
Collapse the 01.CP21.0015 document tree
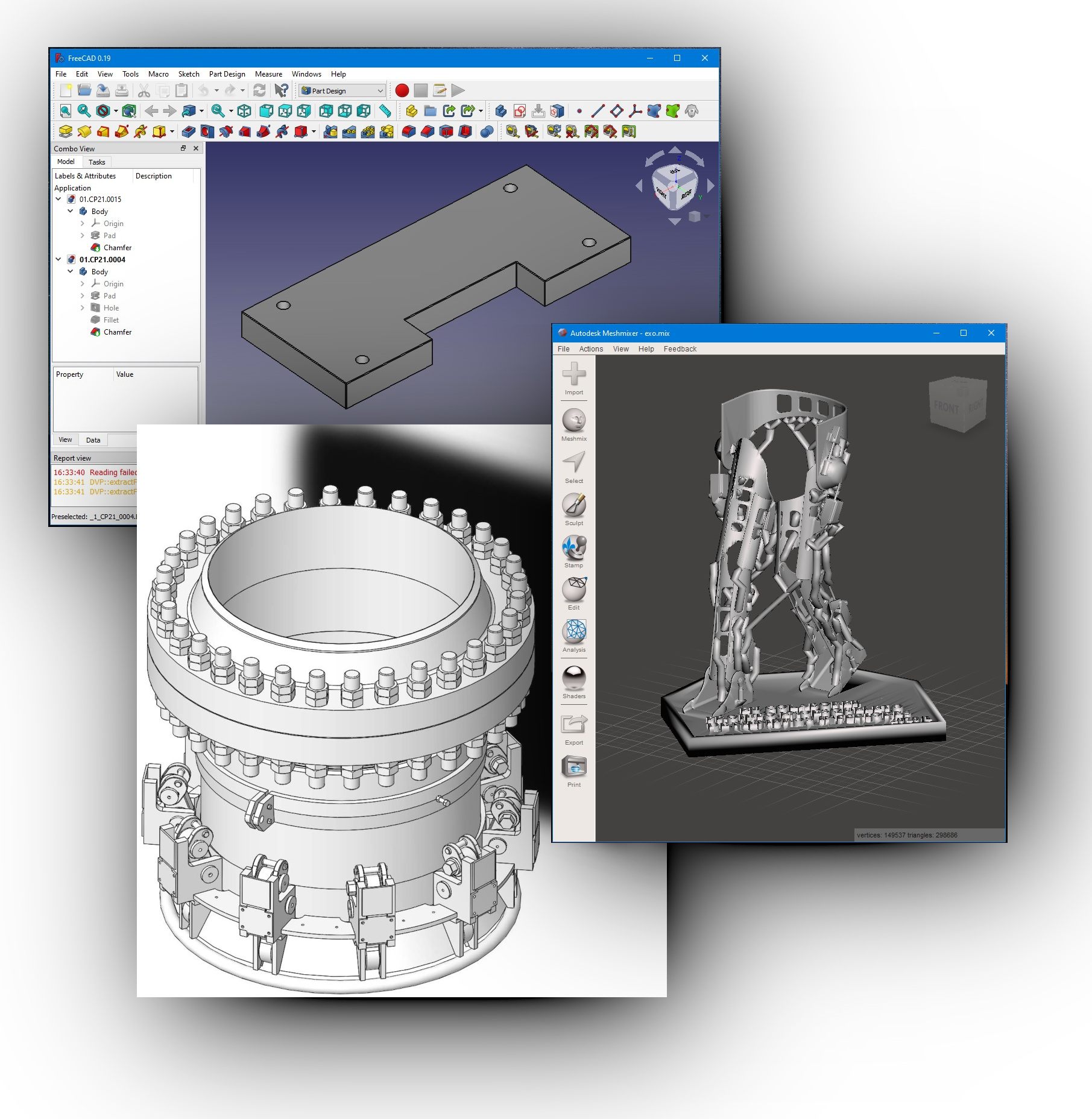58,199
